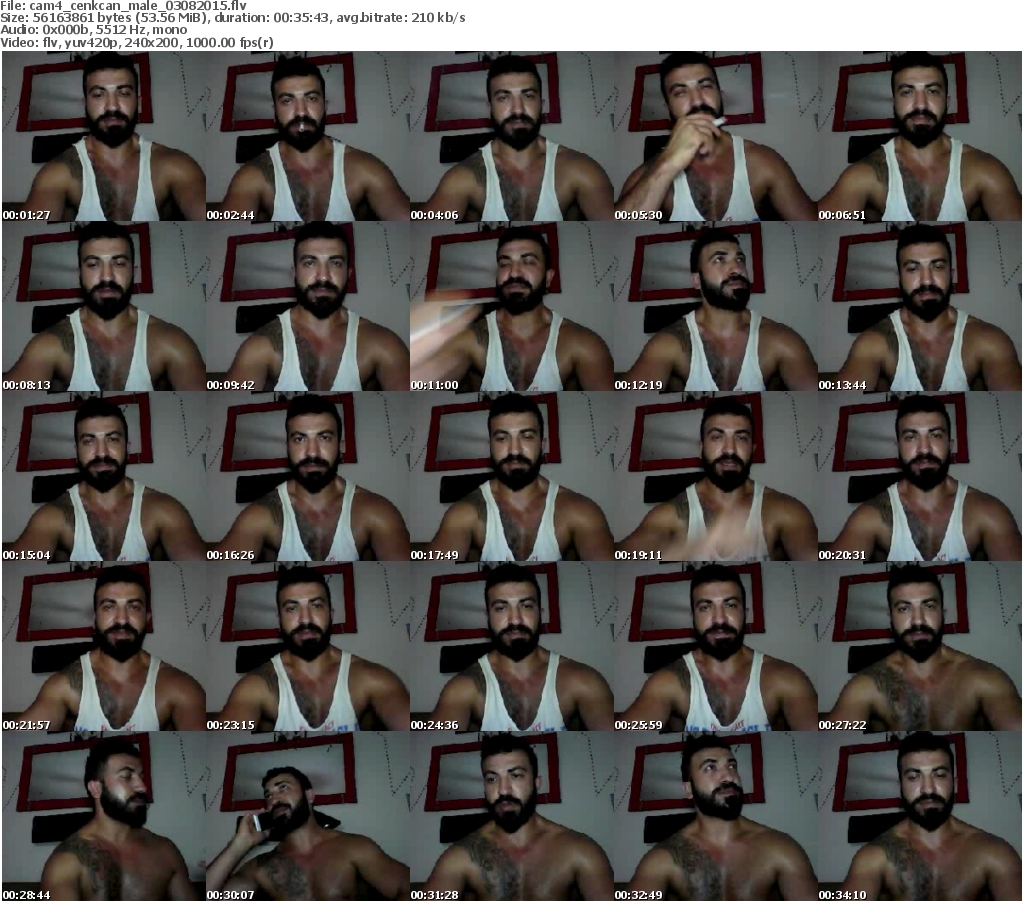Select the 00:27:22 thumbnail
This screenshot has height=901, width=1024.
920,646
